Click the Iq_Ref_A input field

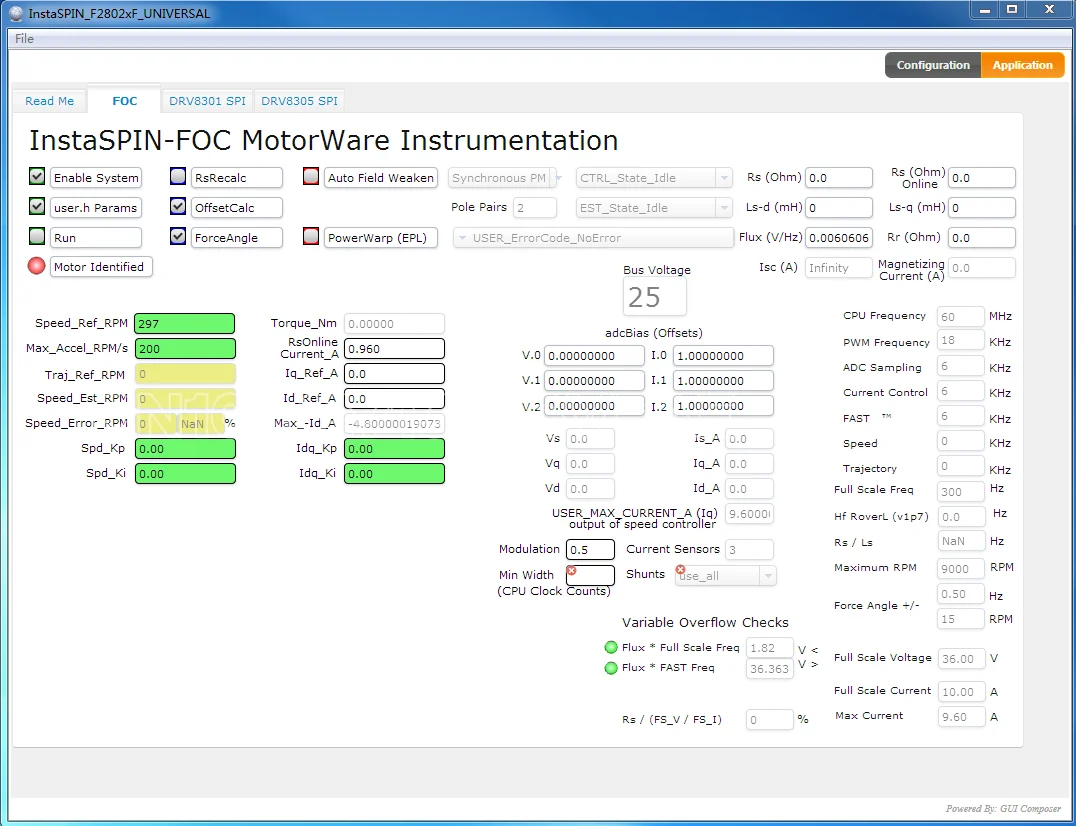pos(394,373)
